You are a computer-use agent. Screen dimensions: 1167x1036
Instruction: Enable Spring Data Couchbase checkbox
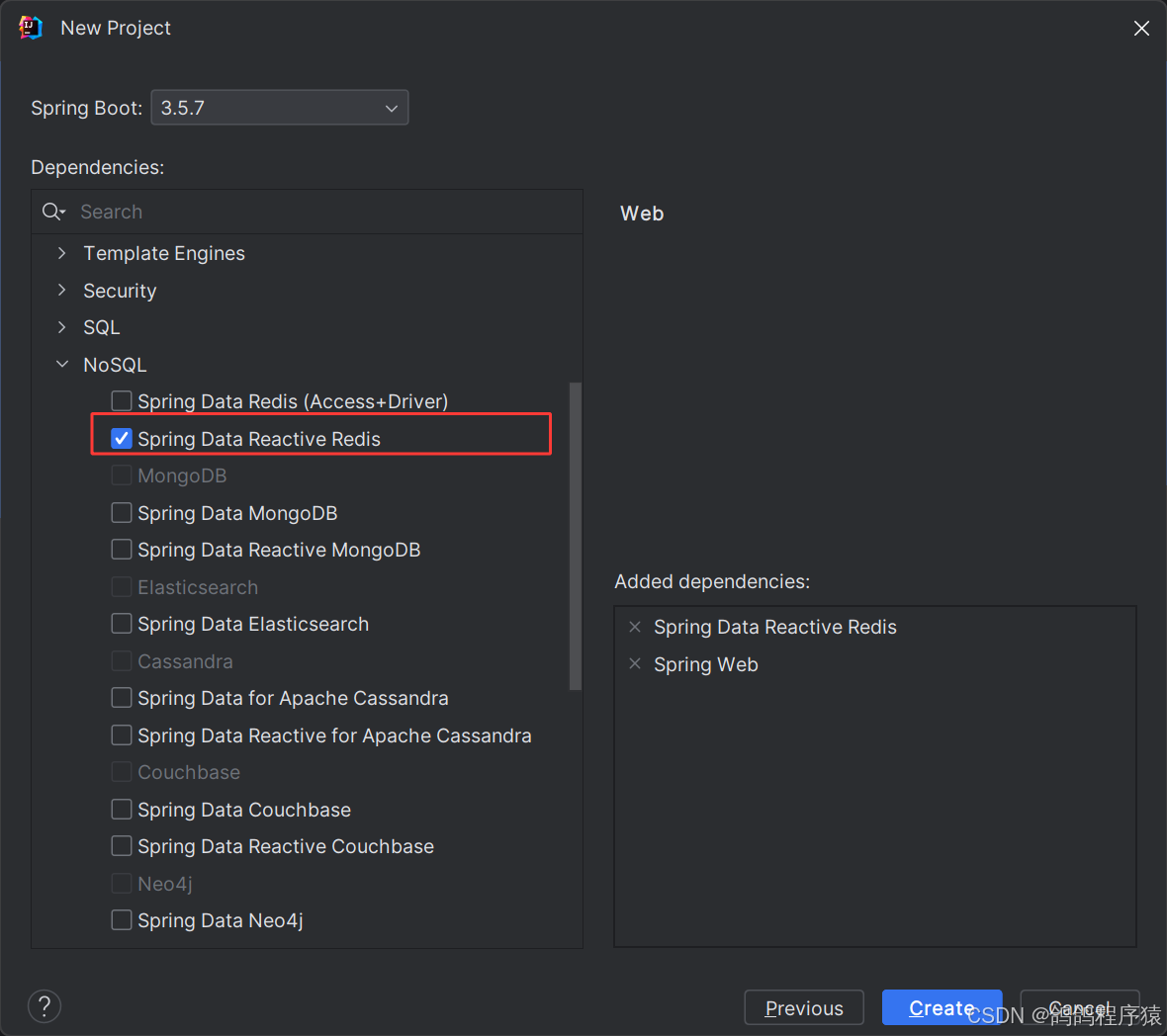click(x=122, y=810)
